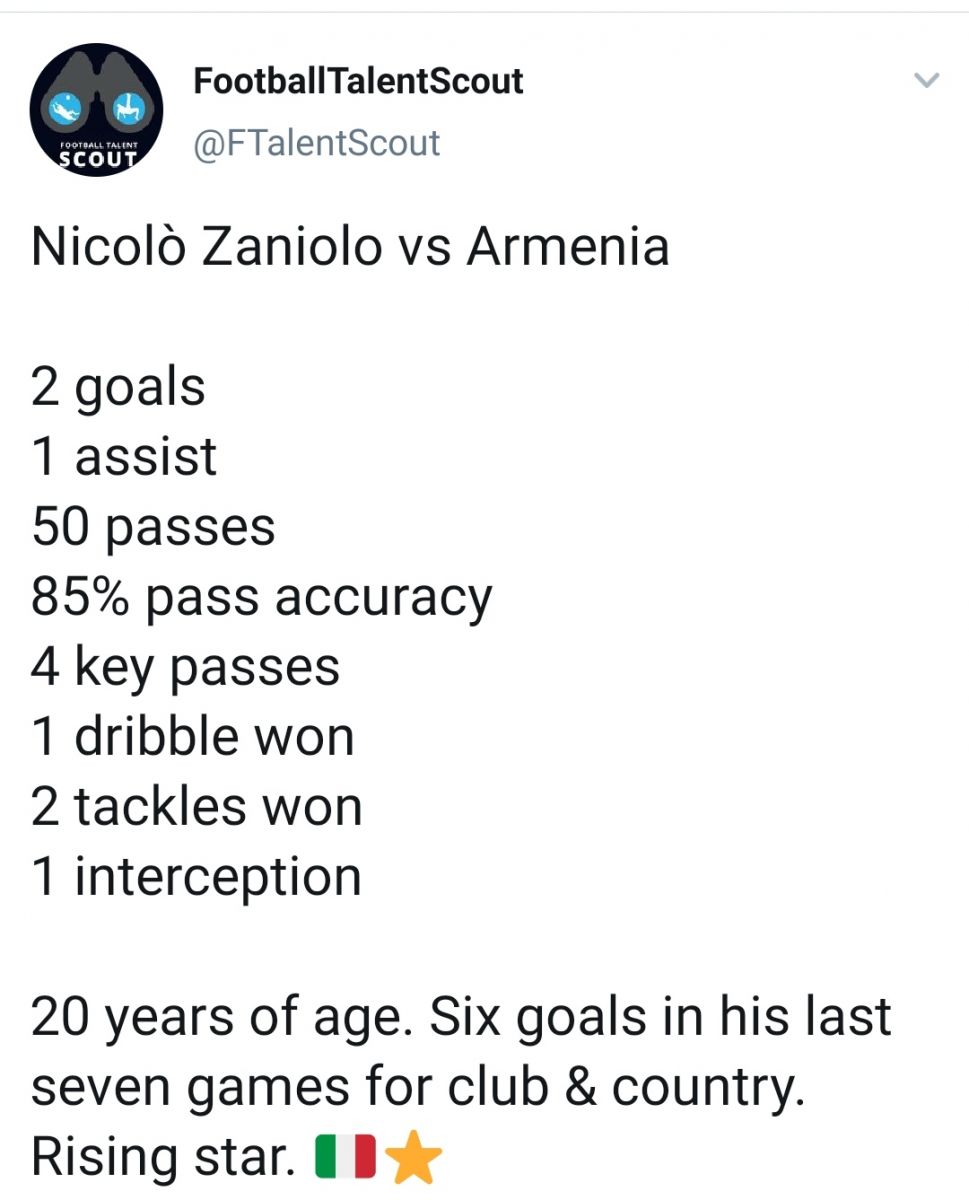Click the '50 passes' stat line

pyautogui.click(x=153, y=527)
